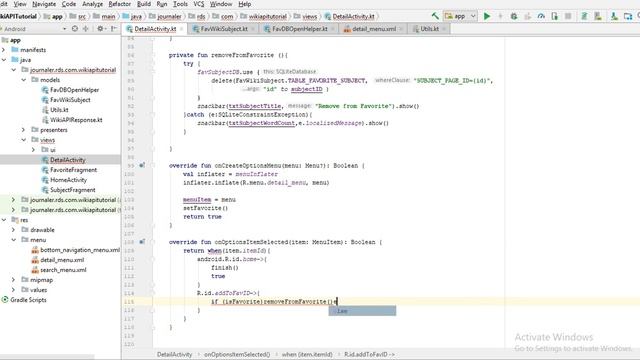Screen dimensions: 640x360
Task: Select the else autocomplete suggestion
Action: 362,311
